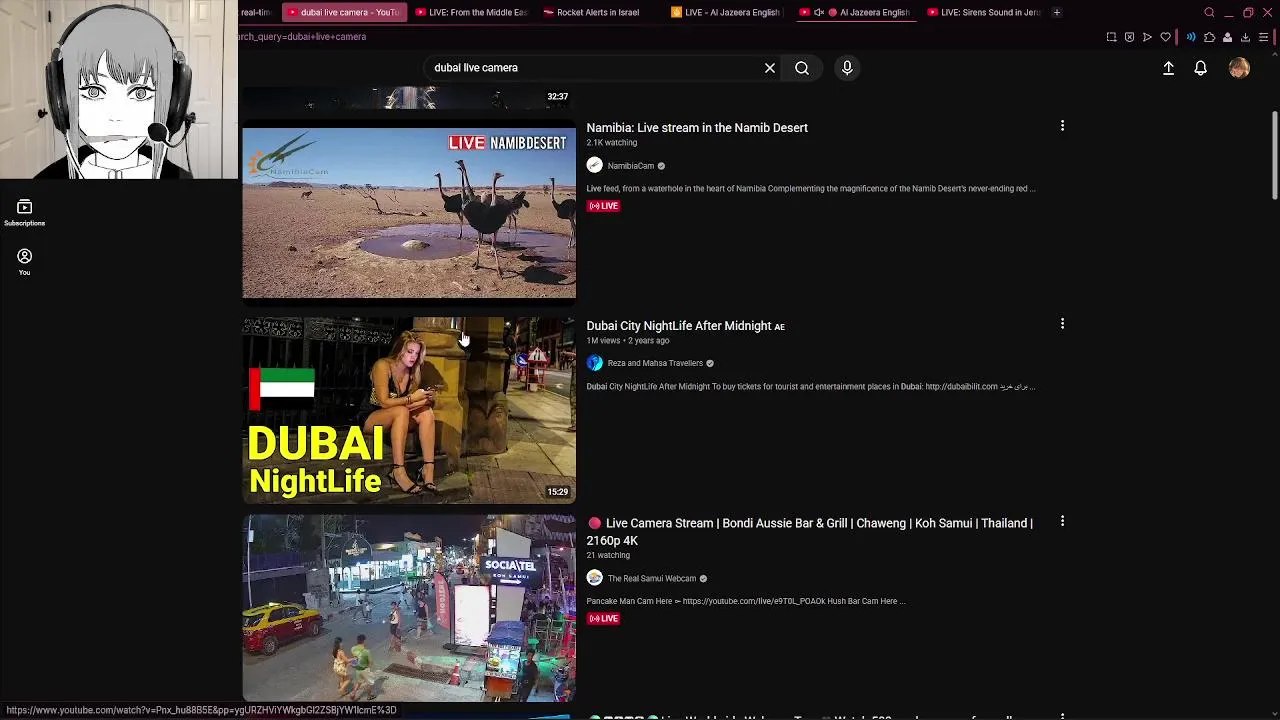
Task: Open a new browser tab with plus
Action: click(x=1056, y=12)
